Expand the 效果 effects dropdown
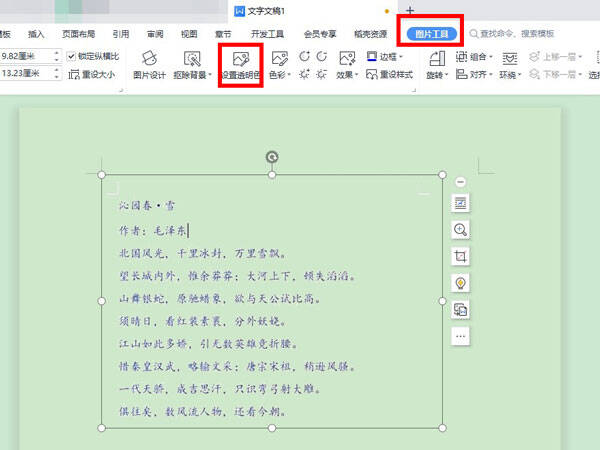Viewport: 600px width, 450px height. [x=356, y=75]
